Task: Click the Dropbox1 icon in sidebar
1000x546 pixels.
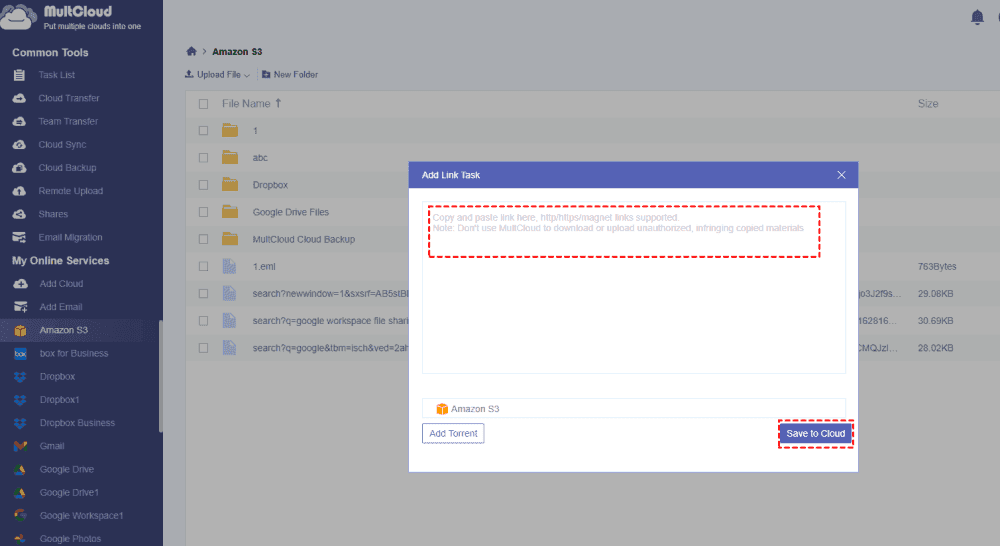Action: coord(20,400)
